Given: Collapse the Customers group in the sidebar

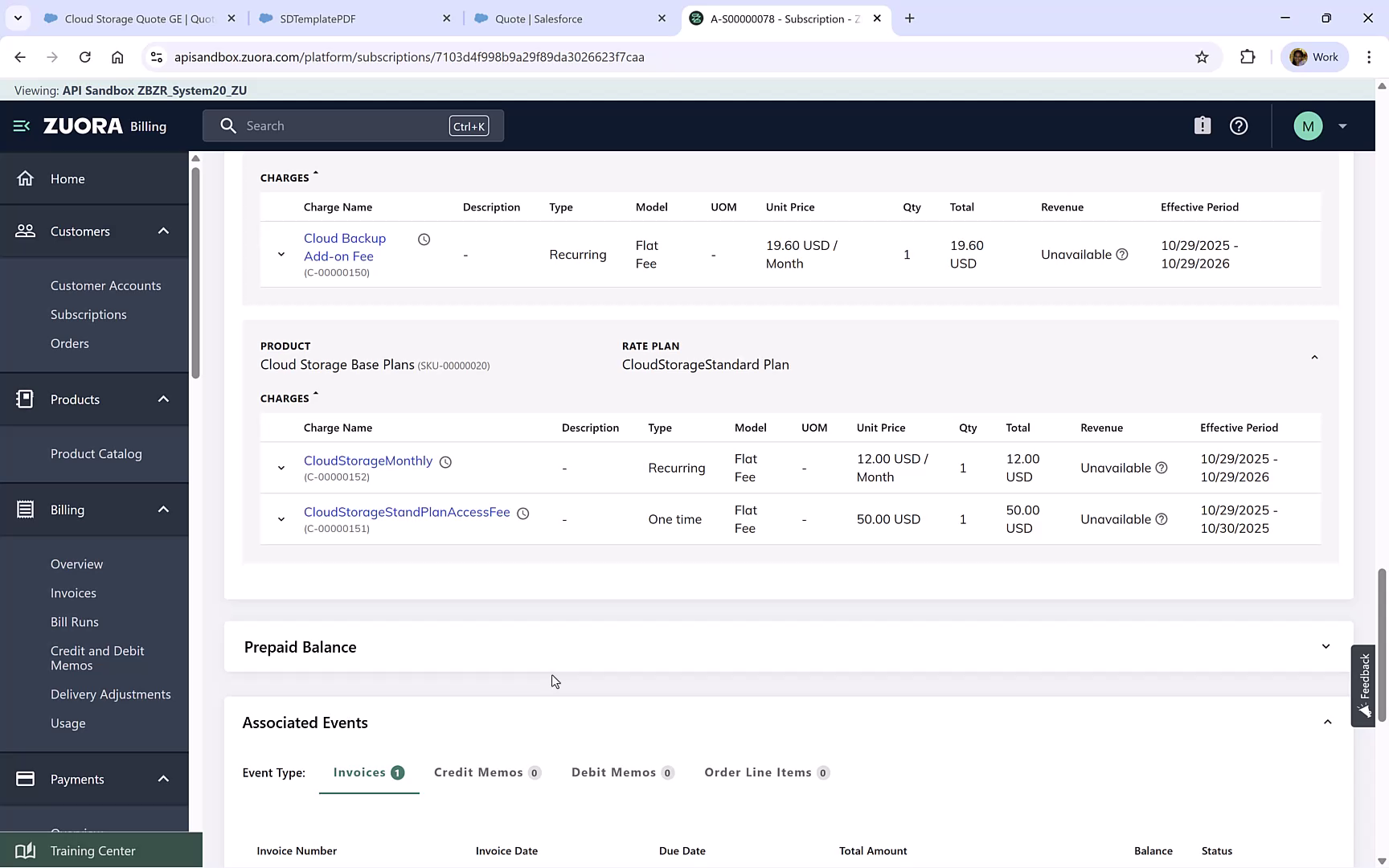Looking at the screenshot, I should pos(163,231).
